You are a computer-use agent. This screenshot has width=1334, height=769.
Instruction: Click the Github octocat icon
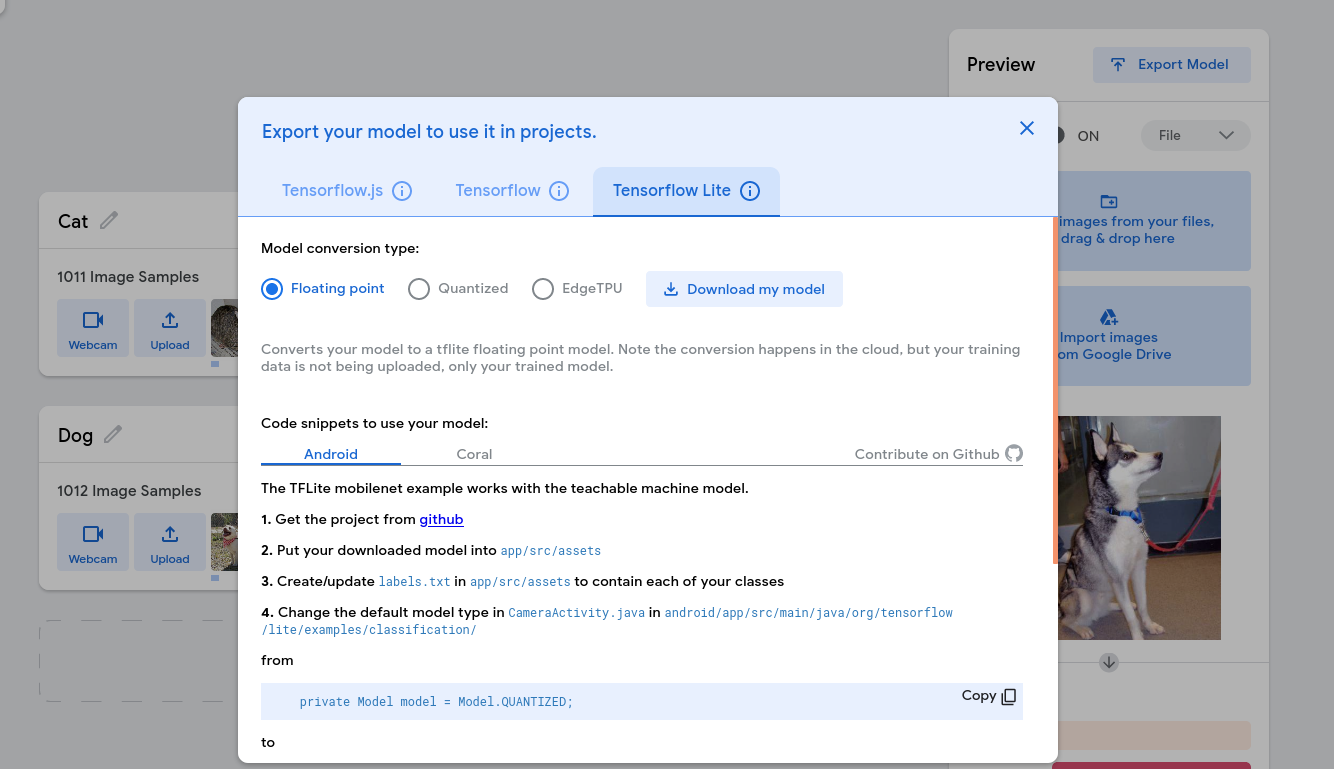pos(1014,454)
